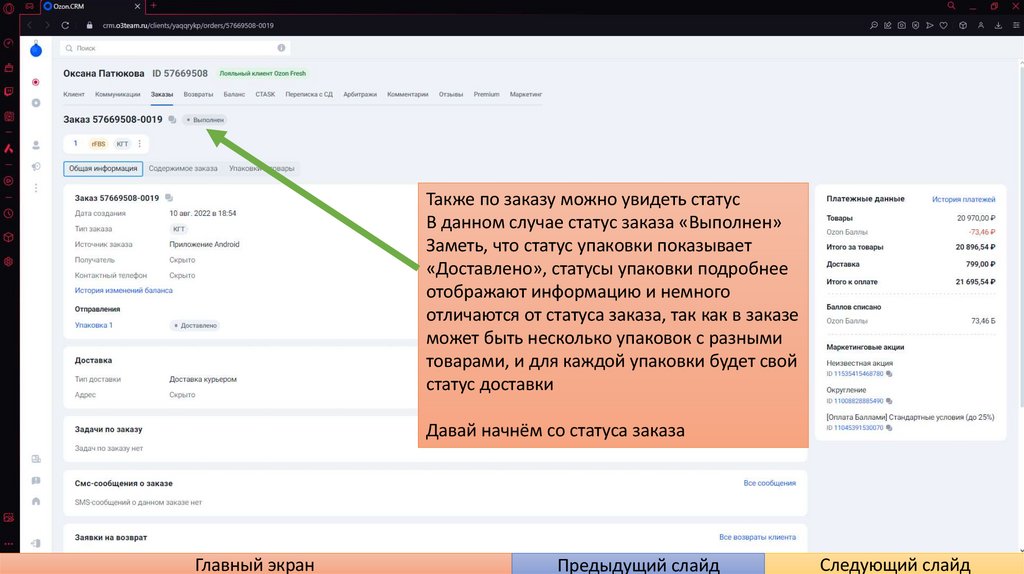Image resolution: width=1024 pixels, height=574 pixels.
Task: Open the browser zoom magnifier icon
Action: [x=874, y=25]
